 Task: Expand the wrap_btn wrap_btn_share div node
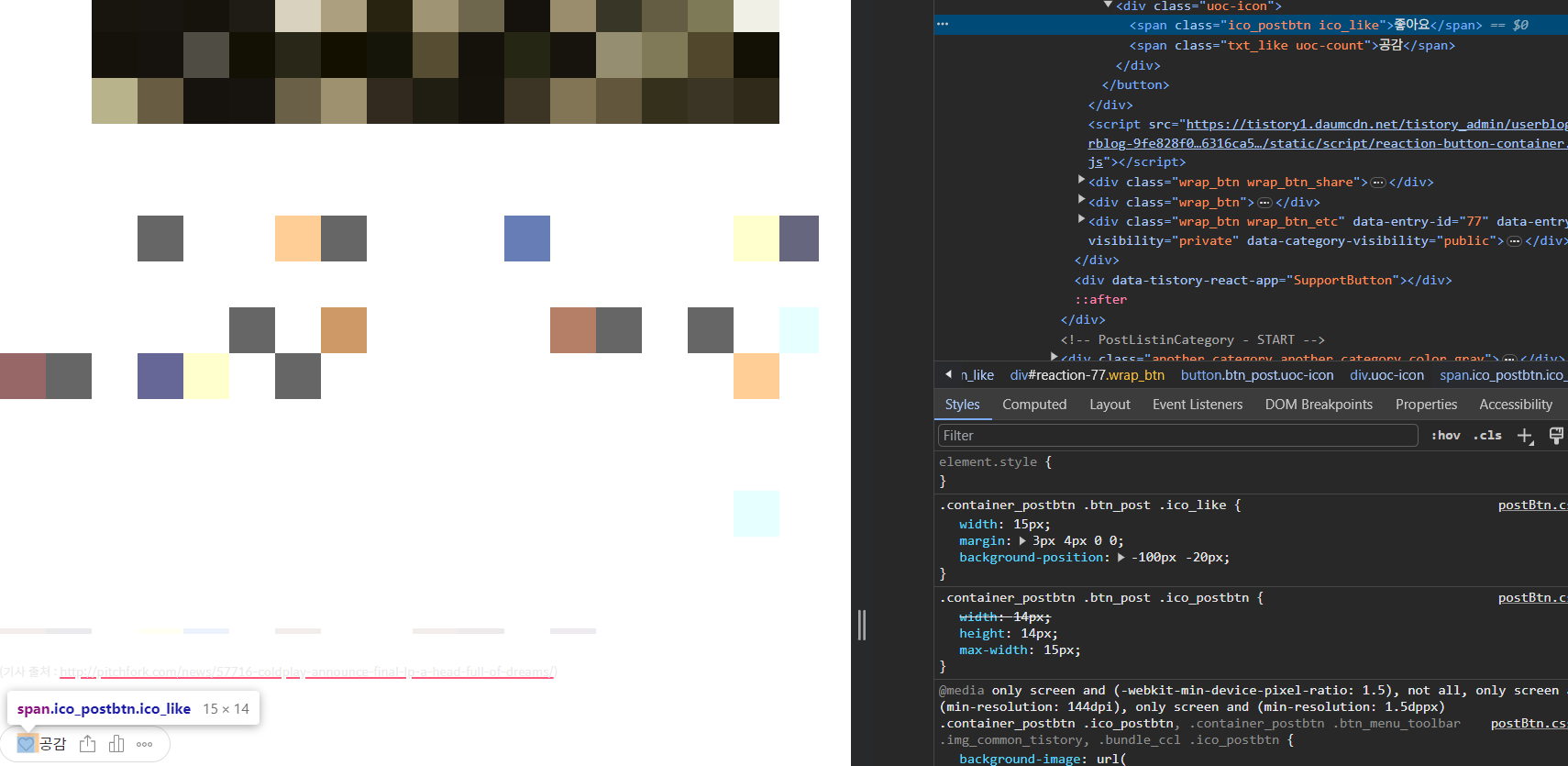pos(1081,180)
